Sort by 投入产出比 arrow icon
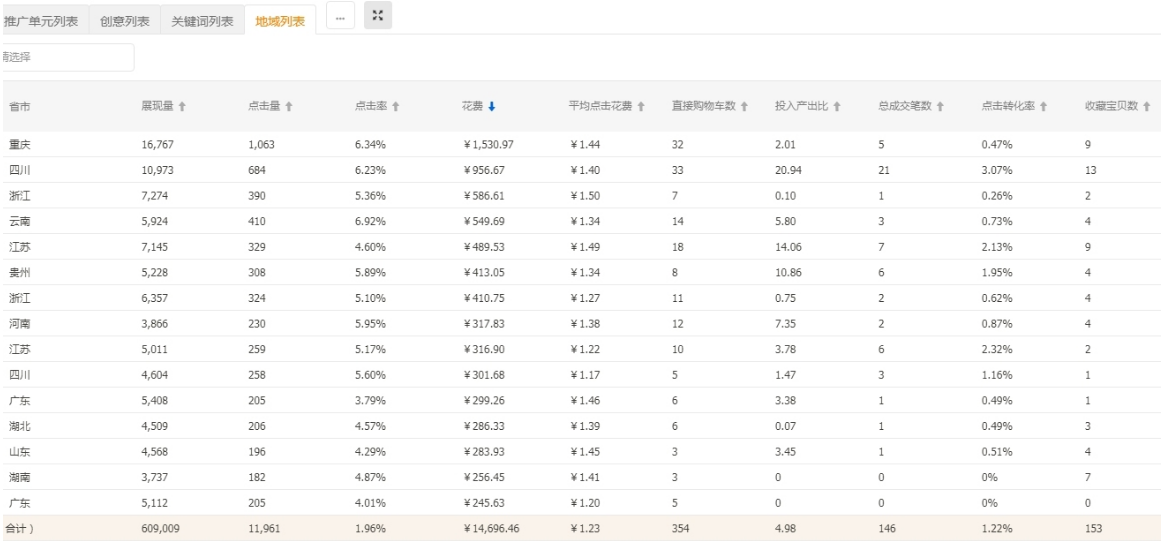1161x541 pixels. (837, 107)
